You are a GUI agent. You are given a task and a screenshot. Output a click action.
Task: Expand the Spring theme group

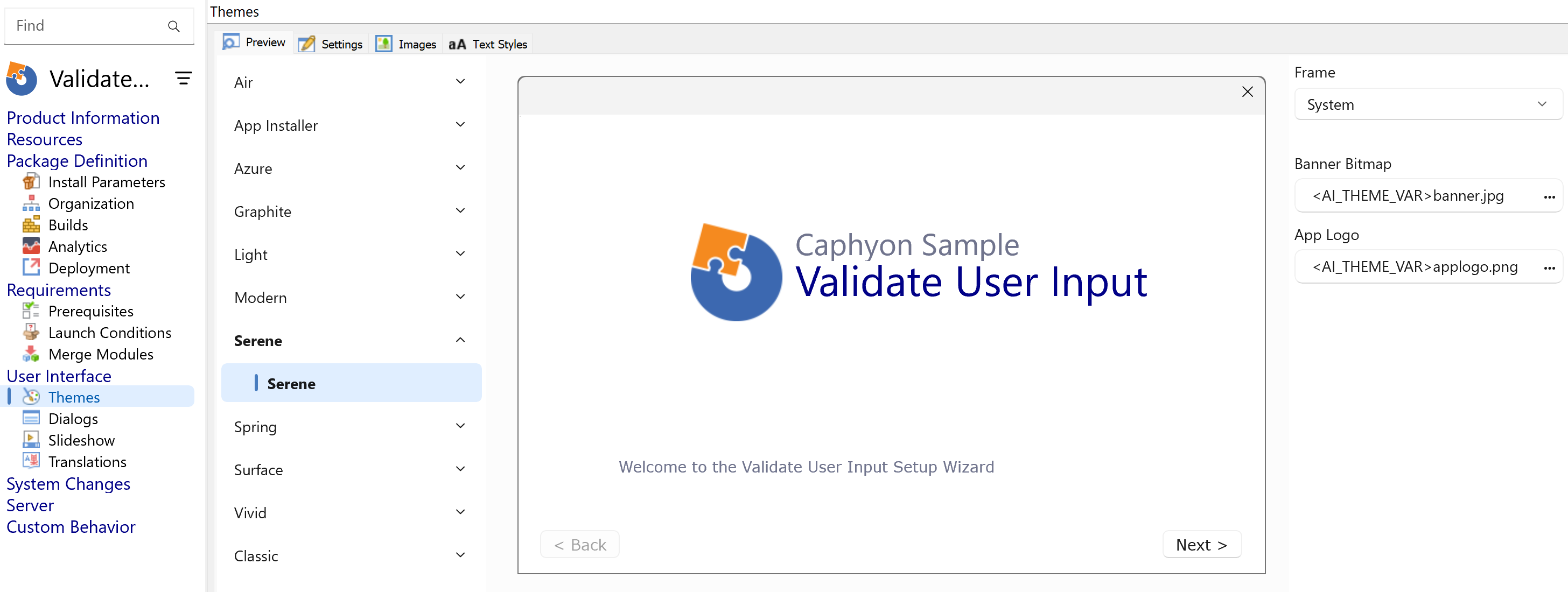point(460,426)
